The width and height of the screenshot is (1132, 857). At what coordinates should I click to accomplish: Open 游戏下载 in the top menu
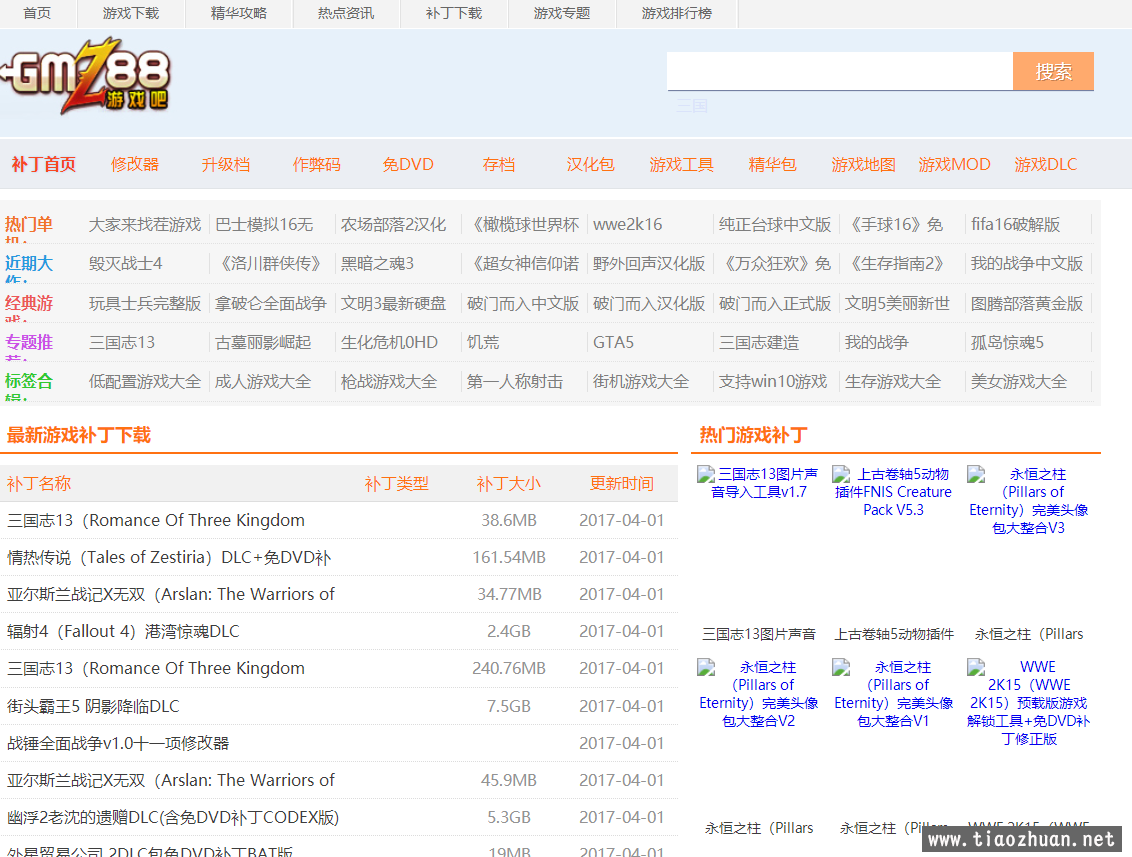tap(130, 13)
